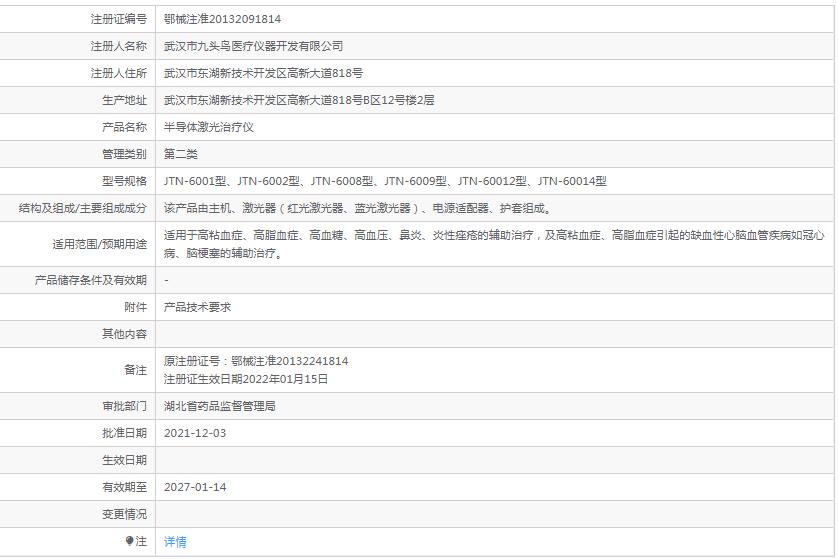
Task: Click the 产品名称 label
Action: [125, 127]
